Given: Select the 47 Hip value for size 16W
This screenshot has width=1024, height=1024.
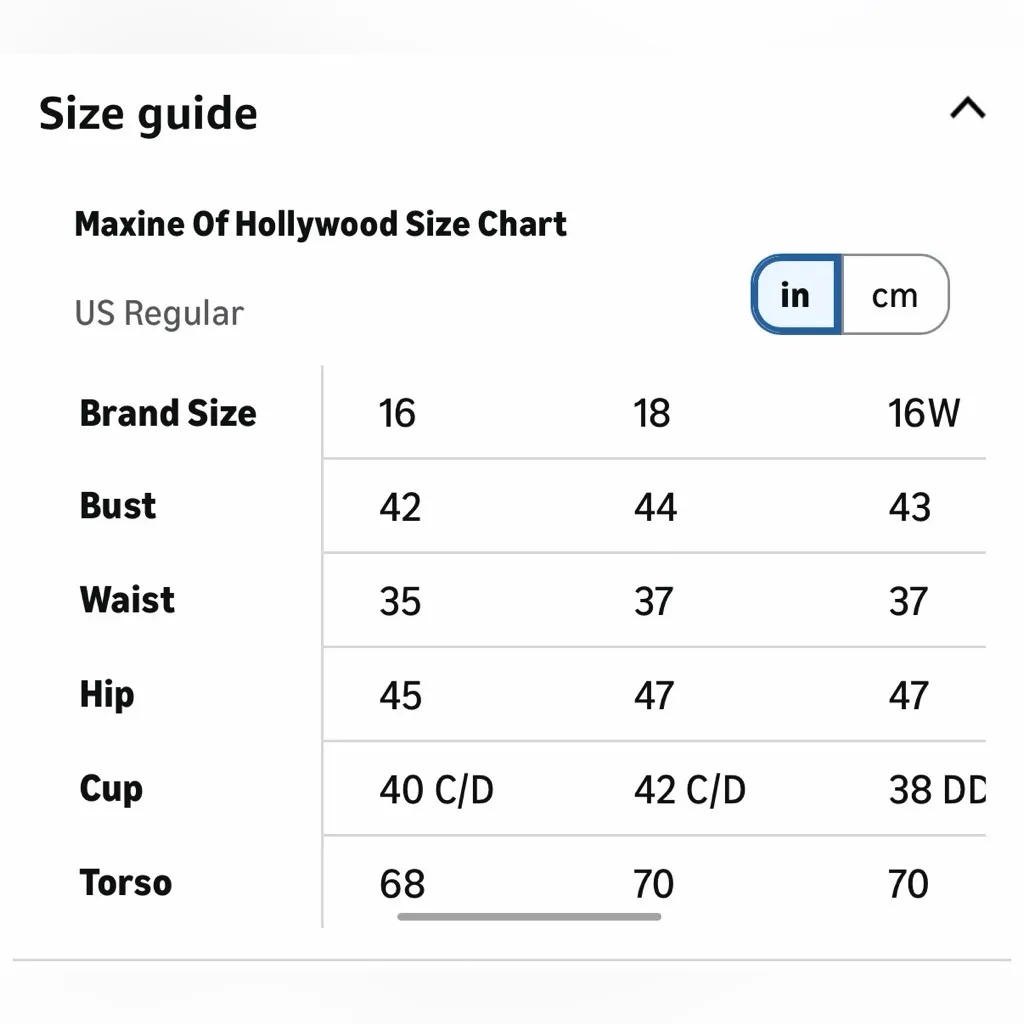Looking at the screenshot, I should tap(910, 694).
